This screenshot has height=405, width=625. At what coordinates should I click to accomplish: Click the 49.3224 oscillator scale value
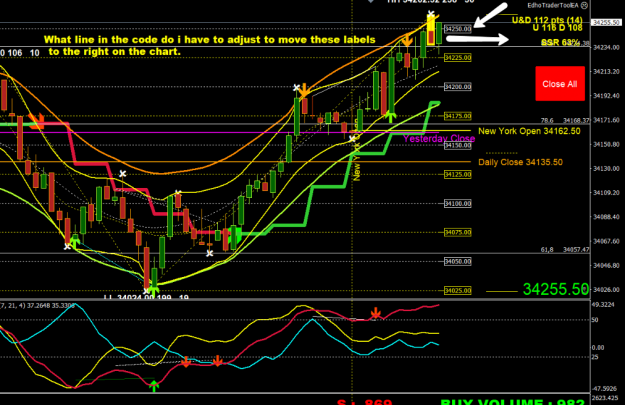tap(603, 305)
